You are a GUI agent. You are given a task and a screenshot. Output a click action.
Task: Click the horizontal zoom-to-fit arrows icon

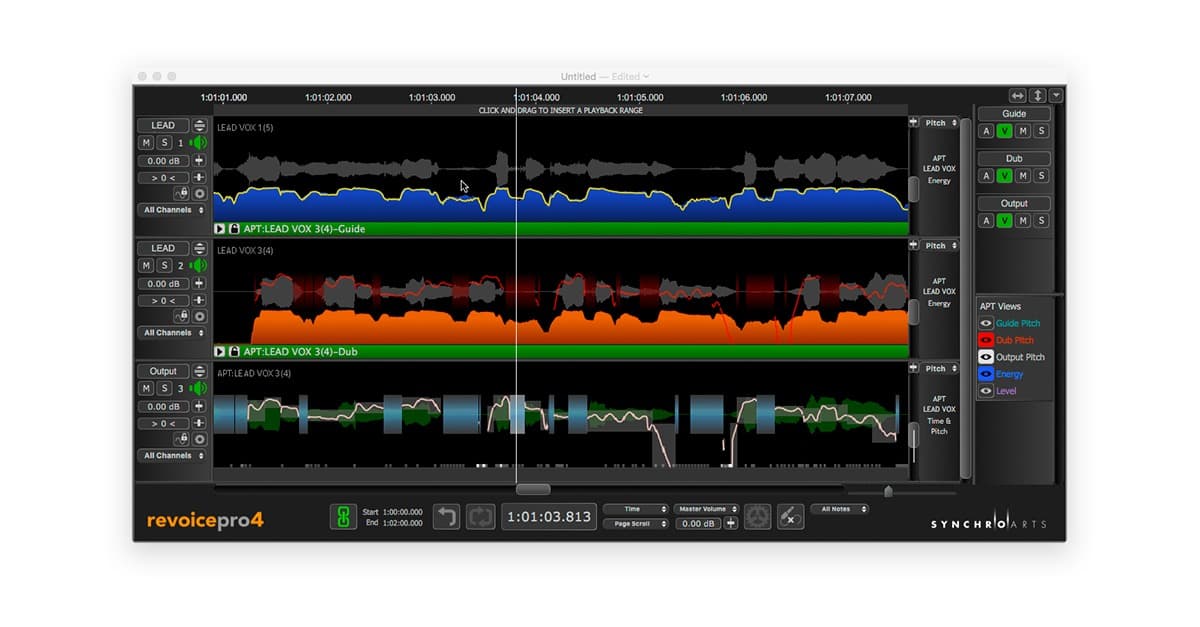point(1018,95)
